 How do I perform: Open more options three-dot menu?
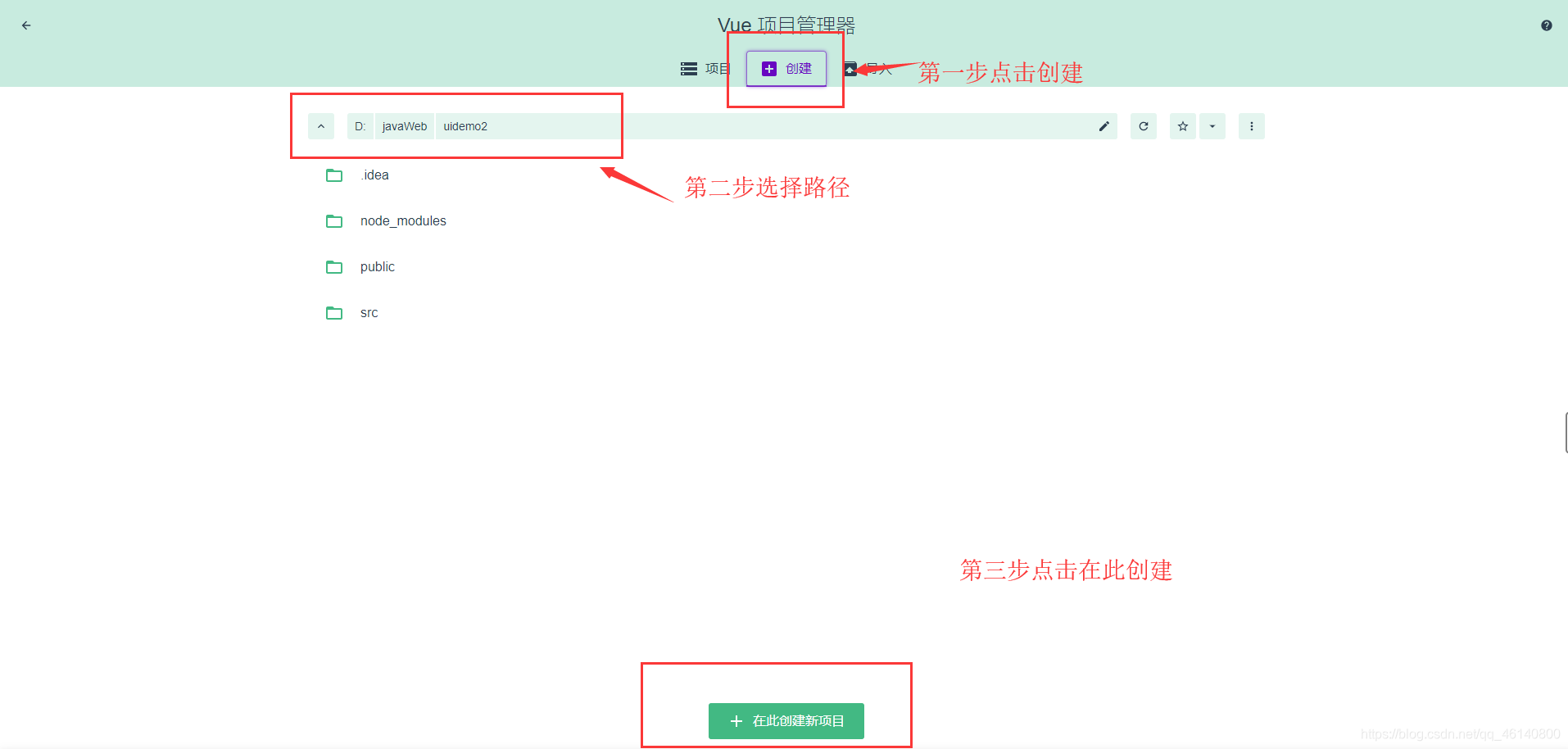coord(1252,126)
